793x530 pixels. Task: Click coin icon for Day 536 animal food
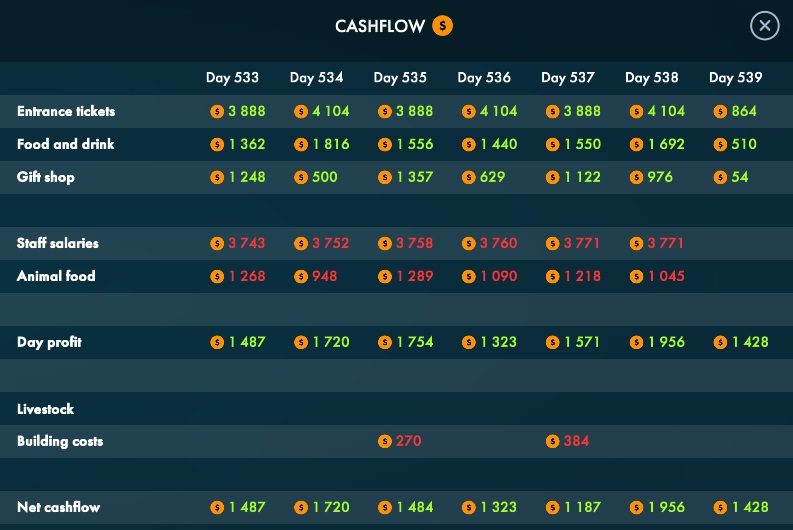click(469, 276)
